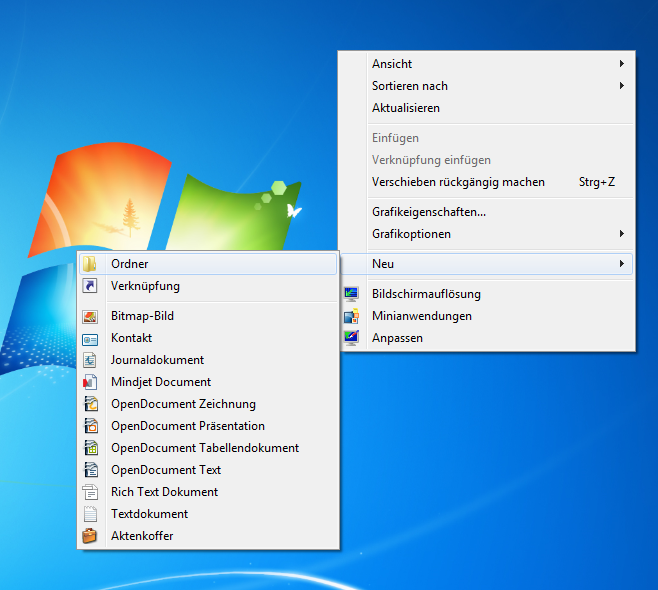Open the Grafikoptionen submenu
The height and width of the screenshot is (590, 658).
(622, 234)
